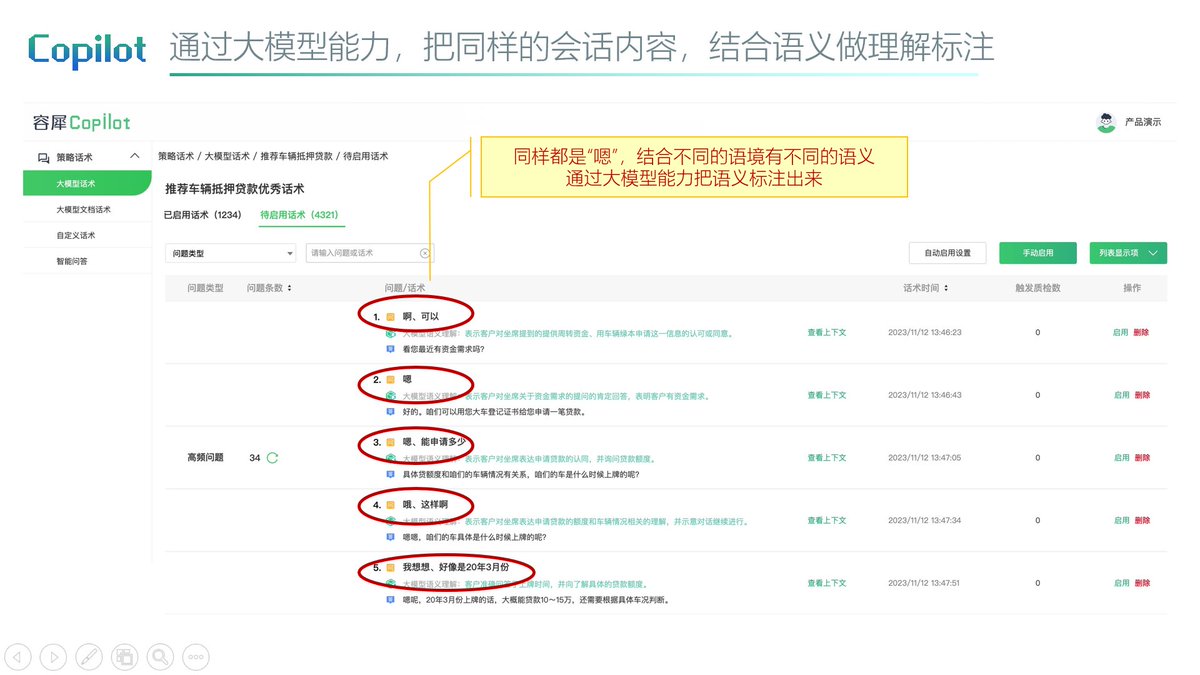Screen dimensions: 1200x675
Task: Click 删除 in the 13:47:34 row
Action: coord(1142,521)
